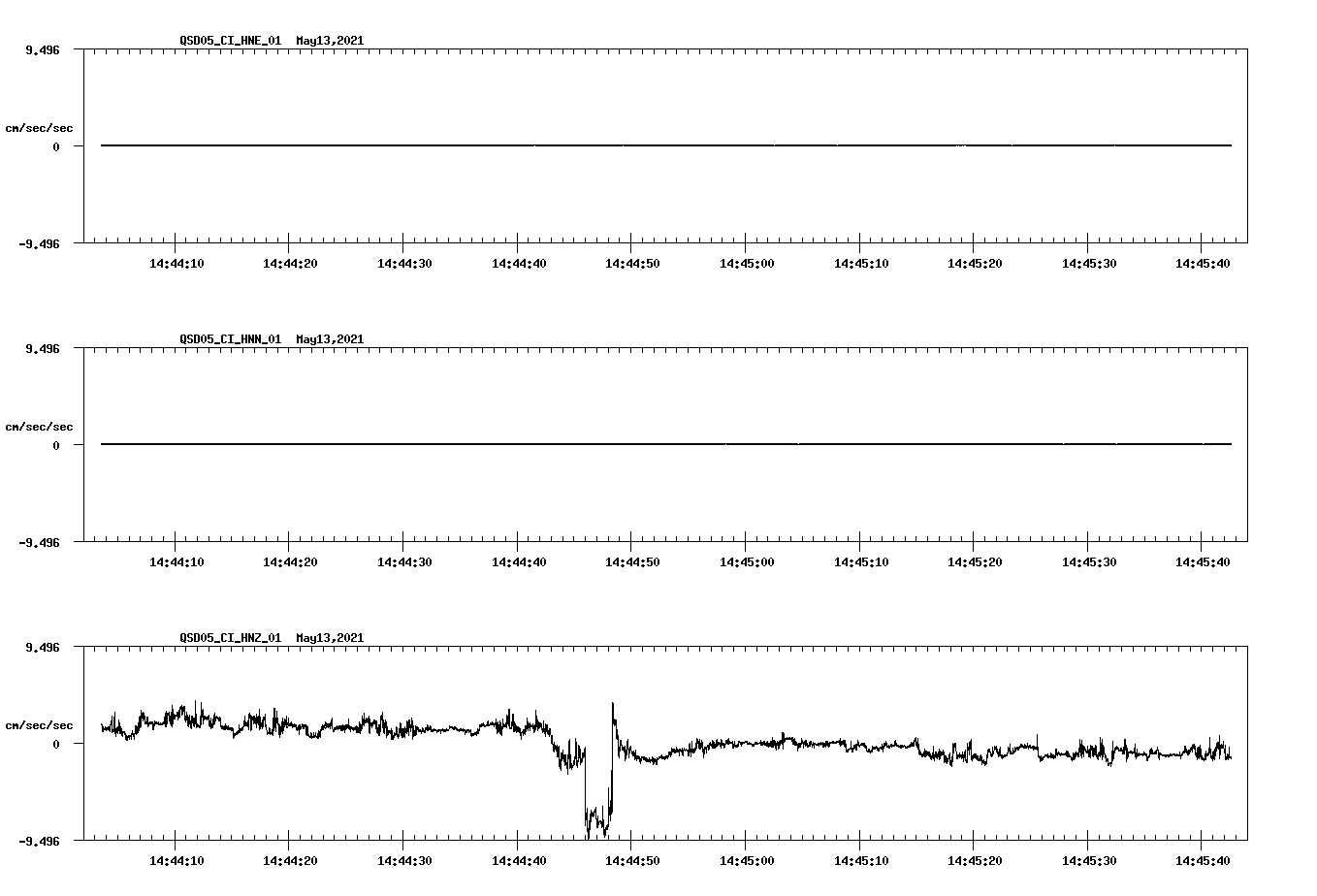Click the 14:44:10 time label under HNE plot
The width and height of the screenshot is (1317, 896).
tap(177, 264)
